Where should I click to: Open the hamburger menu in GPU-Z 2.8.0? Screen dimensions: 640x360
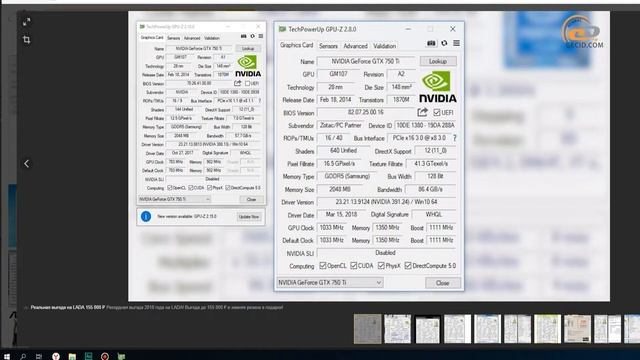456,43
